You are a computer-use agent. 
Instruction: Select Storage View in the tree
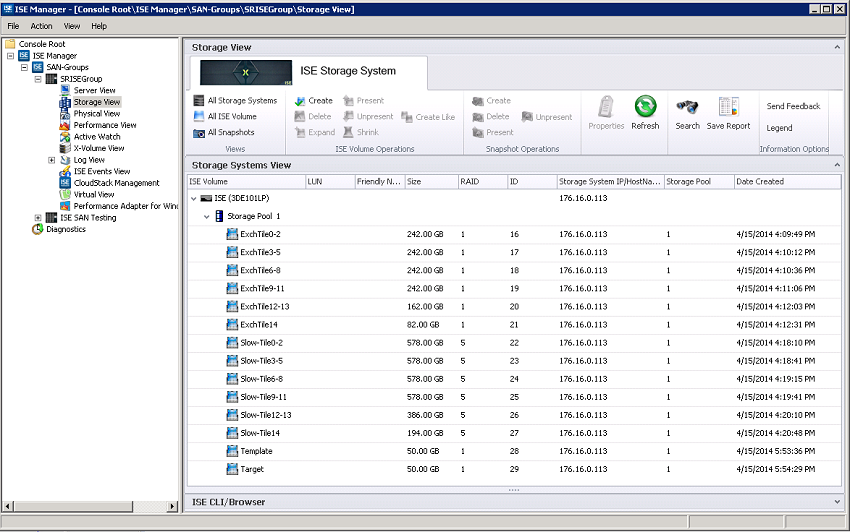click(97, 102)
